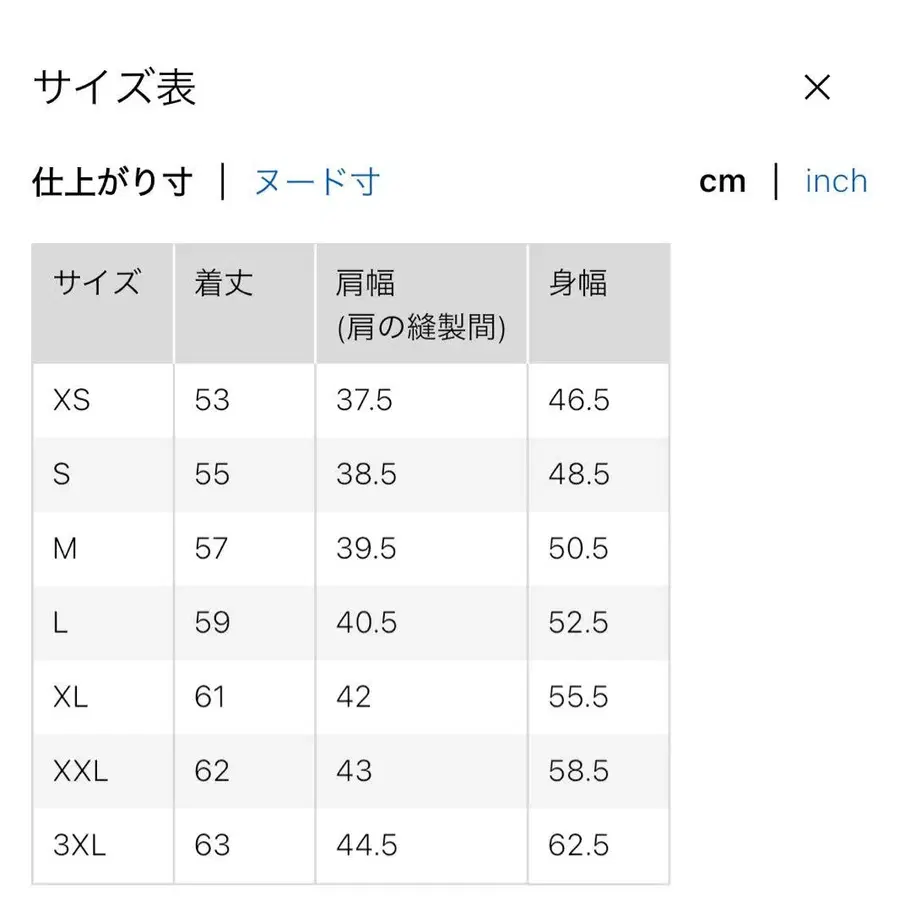The height and width of the screenshot is (900, 900).
Task: Close the サイズ表 size chart dialog
Action: click(817, 88)
